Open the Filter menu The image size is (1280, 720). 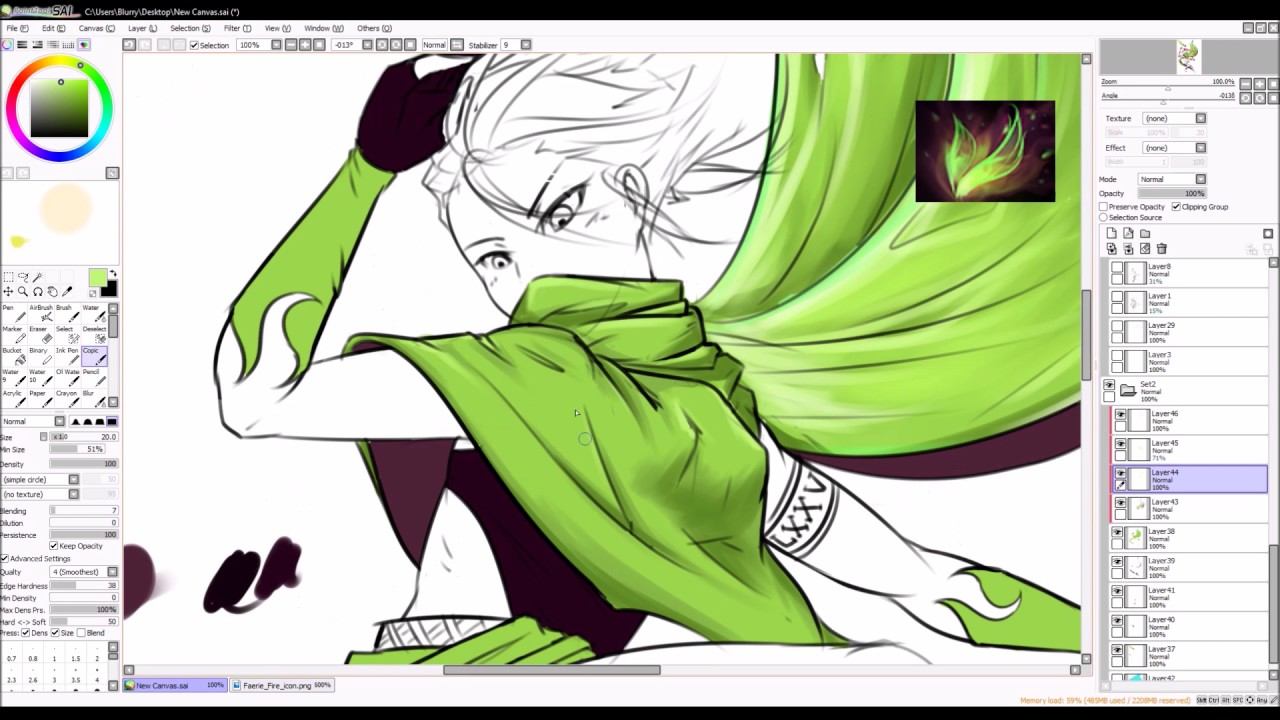pos(237,28)
